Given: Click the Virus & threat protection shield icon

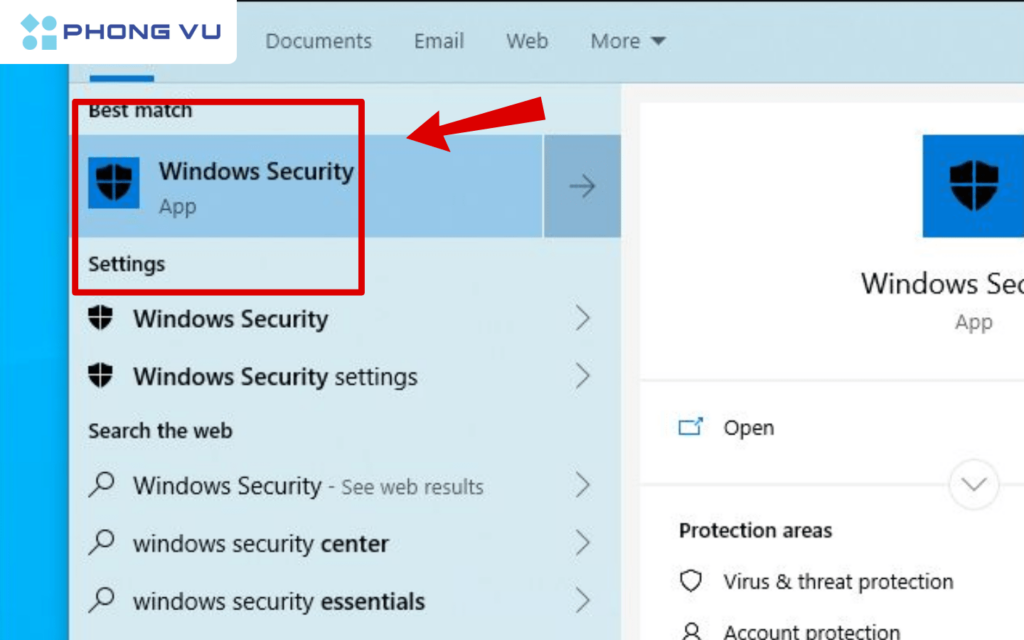Looking at the screenshot, I should coord(691,581).
